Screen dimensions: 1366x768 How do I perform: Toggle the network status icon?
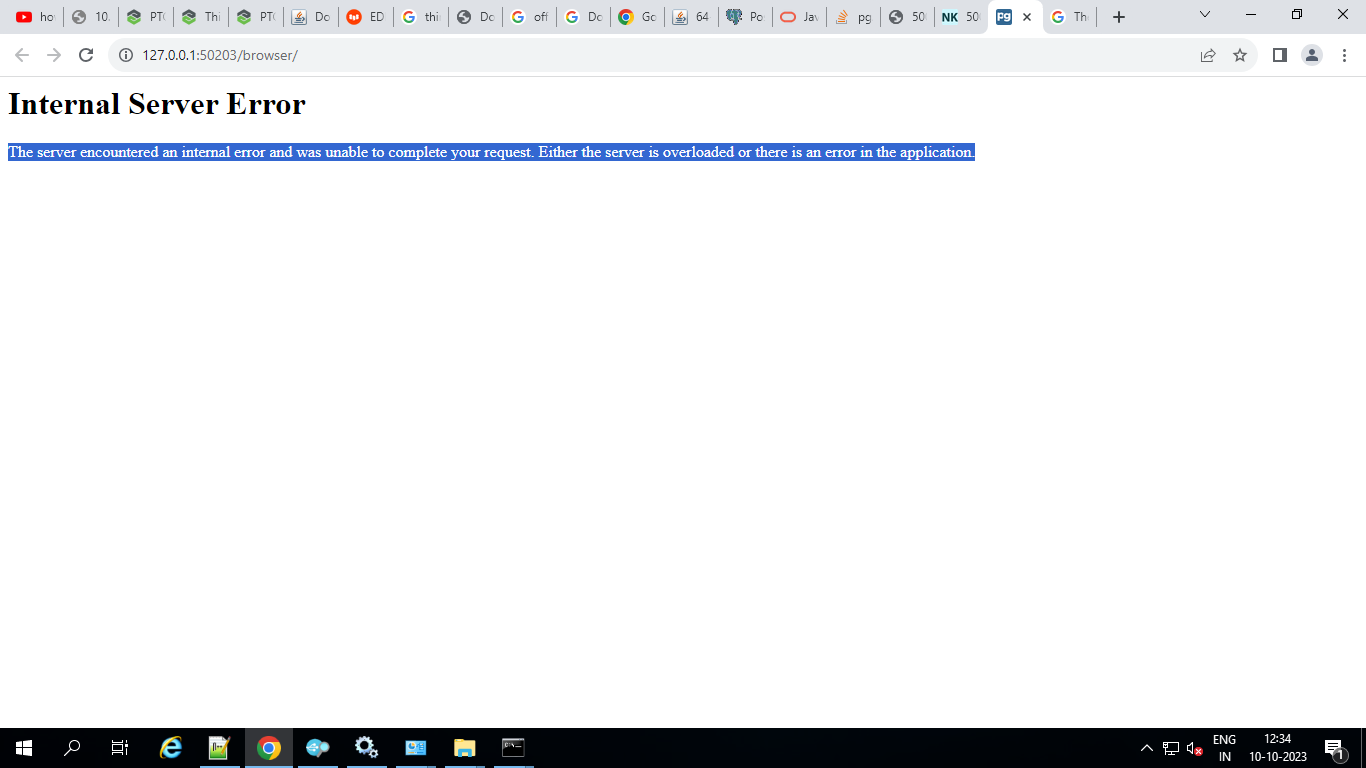1171,747
